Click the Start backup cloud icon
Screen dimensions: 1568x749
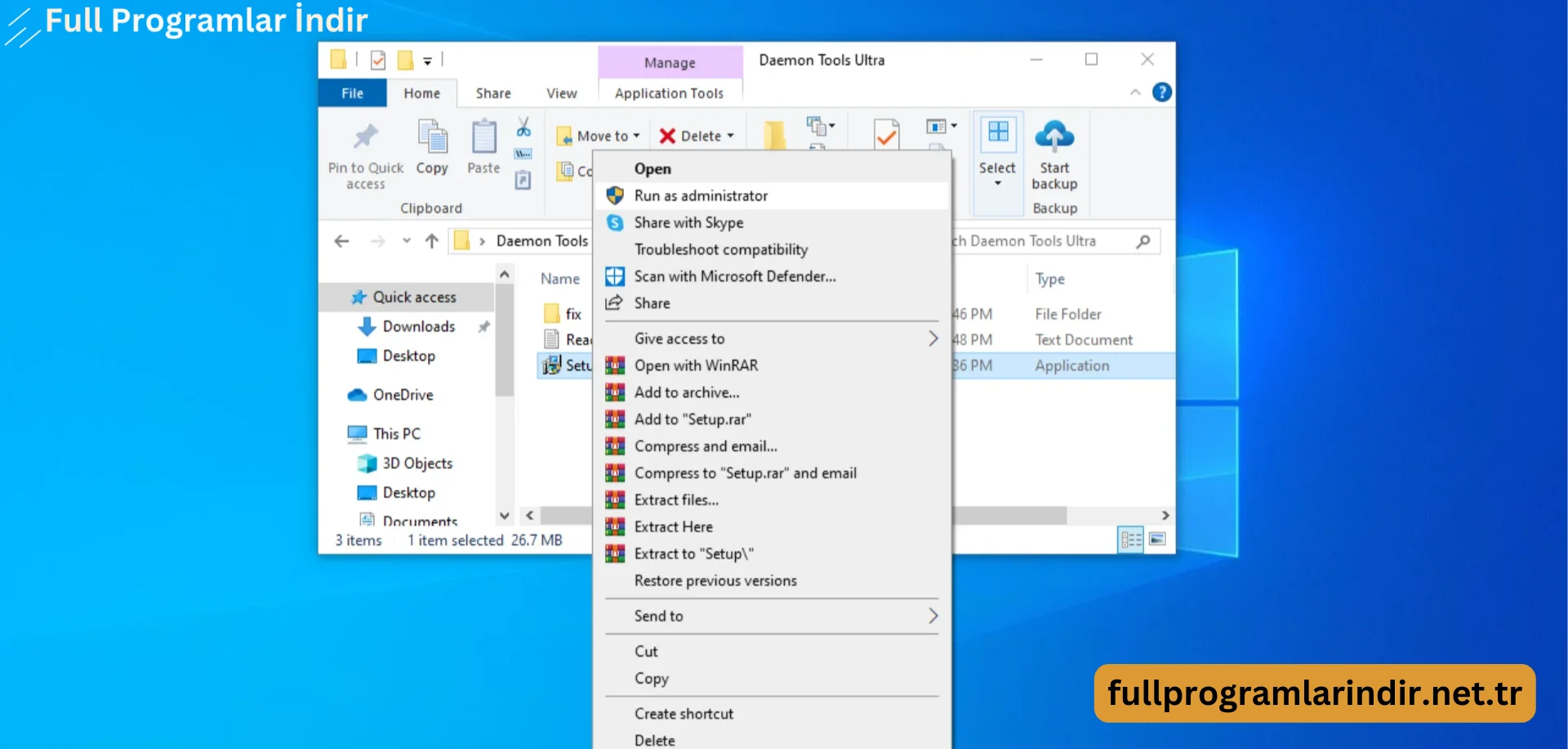(1054, 136)
